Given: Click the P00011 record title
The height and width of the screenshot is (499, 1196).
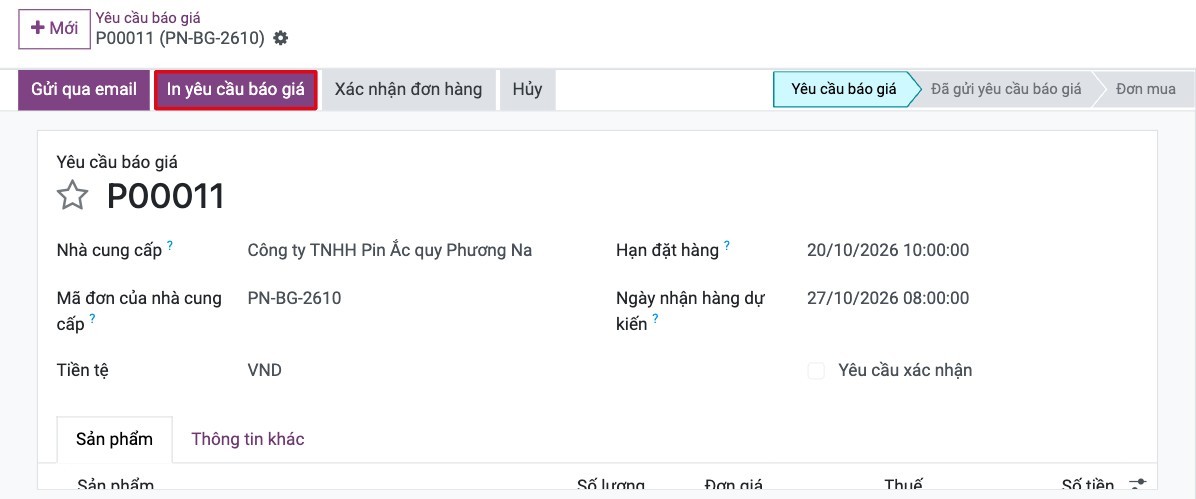Looking at the screenshot, I should [x=166, y=196].
